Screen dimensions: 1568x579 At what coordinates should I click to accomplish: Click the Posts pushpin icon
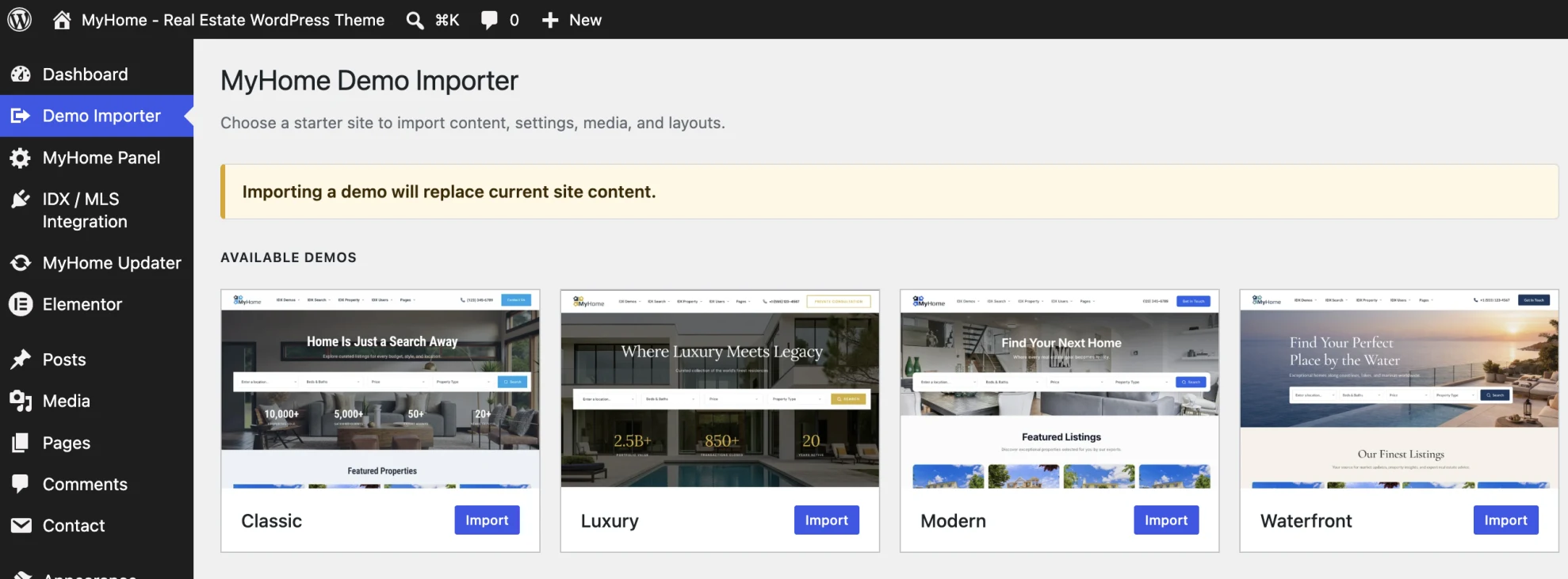coord(21,360)
